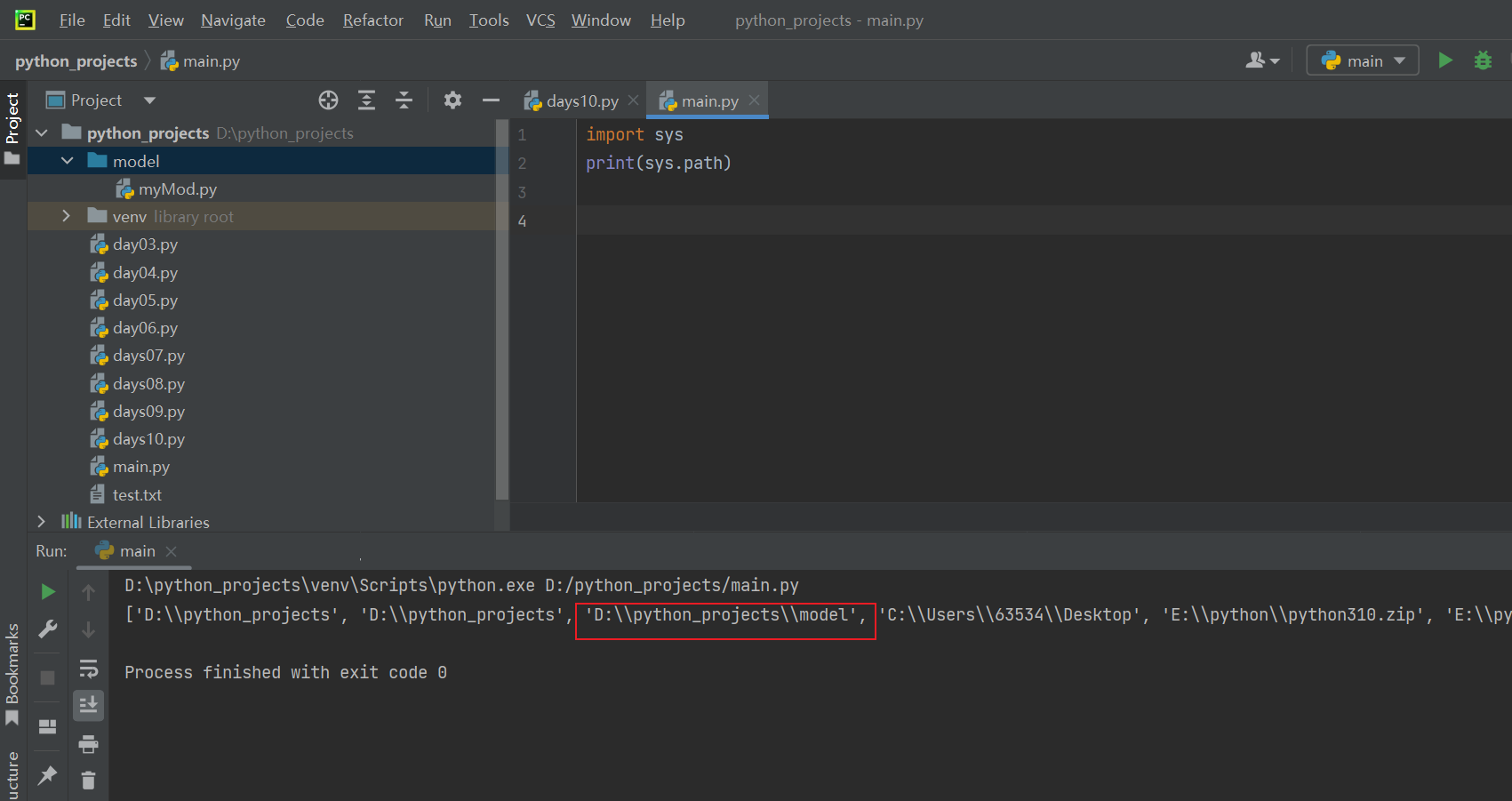Toggle soft-wrap in Run console
Image resolution: width=1512 pixels, height=801 pixels.
[x=88, y=669]
